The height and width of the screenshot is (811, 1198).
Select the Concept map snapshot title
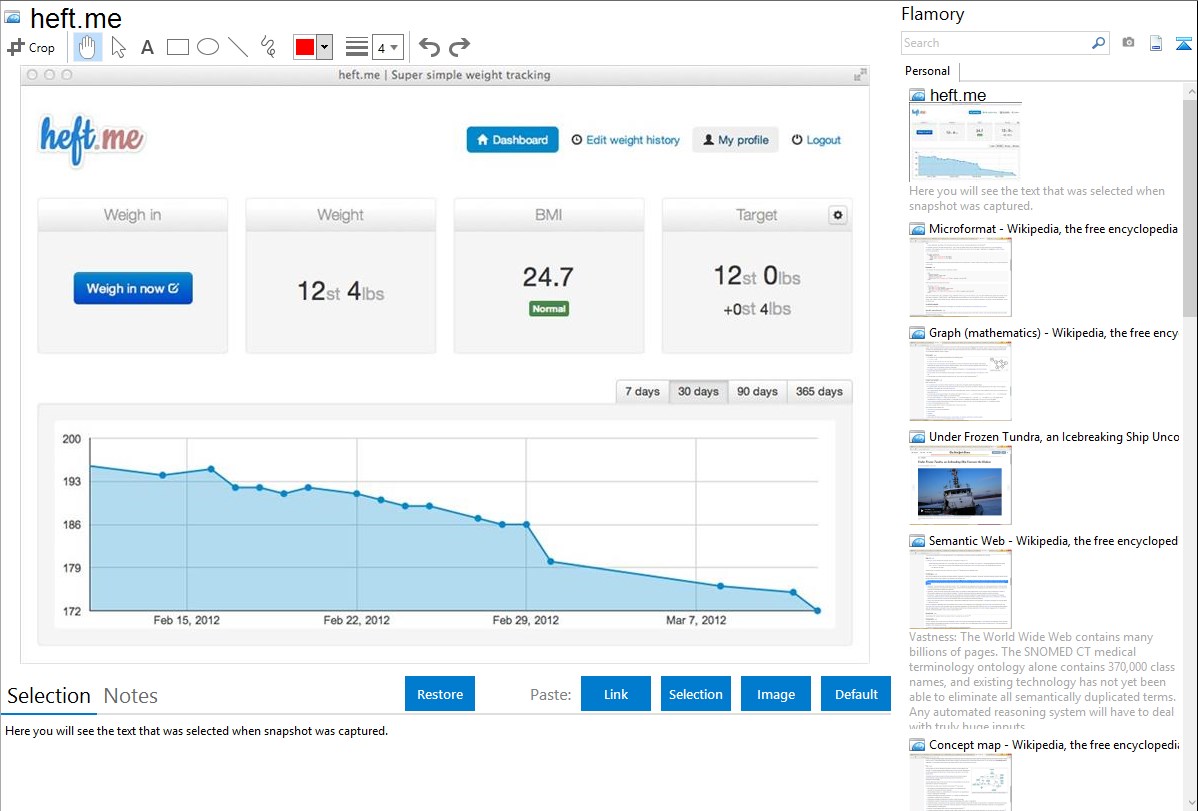(1053, 744)
